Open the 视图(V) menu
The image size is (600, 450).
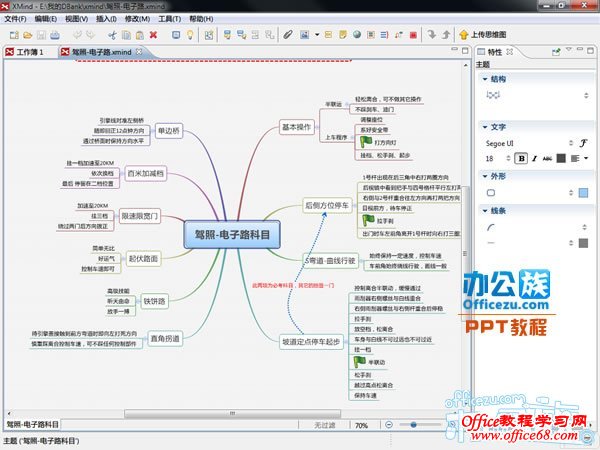pyautogui.click(x=76, y=19)
